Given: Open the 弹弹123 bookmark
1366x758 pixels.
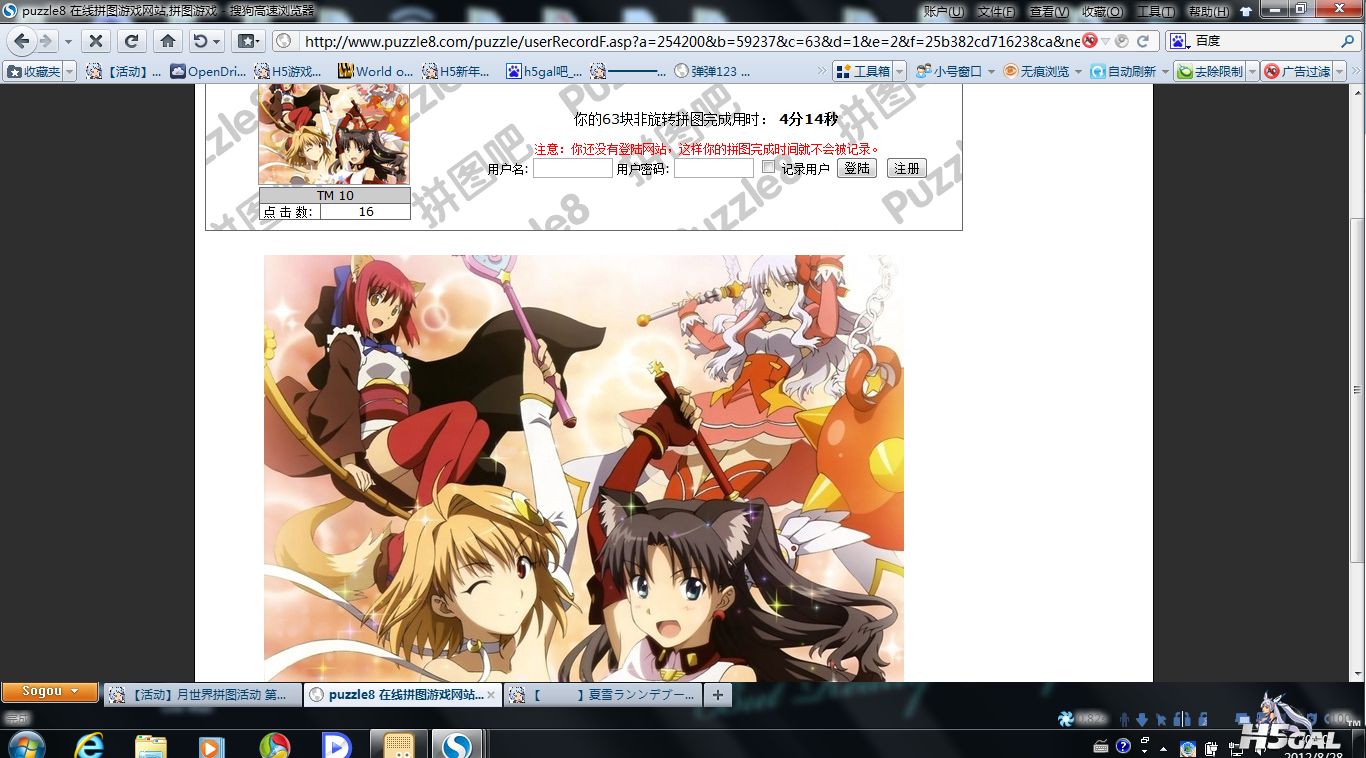Looking at the screenshot, I should (713, 71).
